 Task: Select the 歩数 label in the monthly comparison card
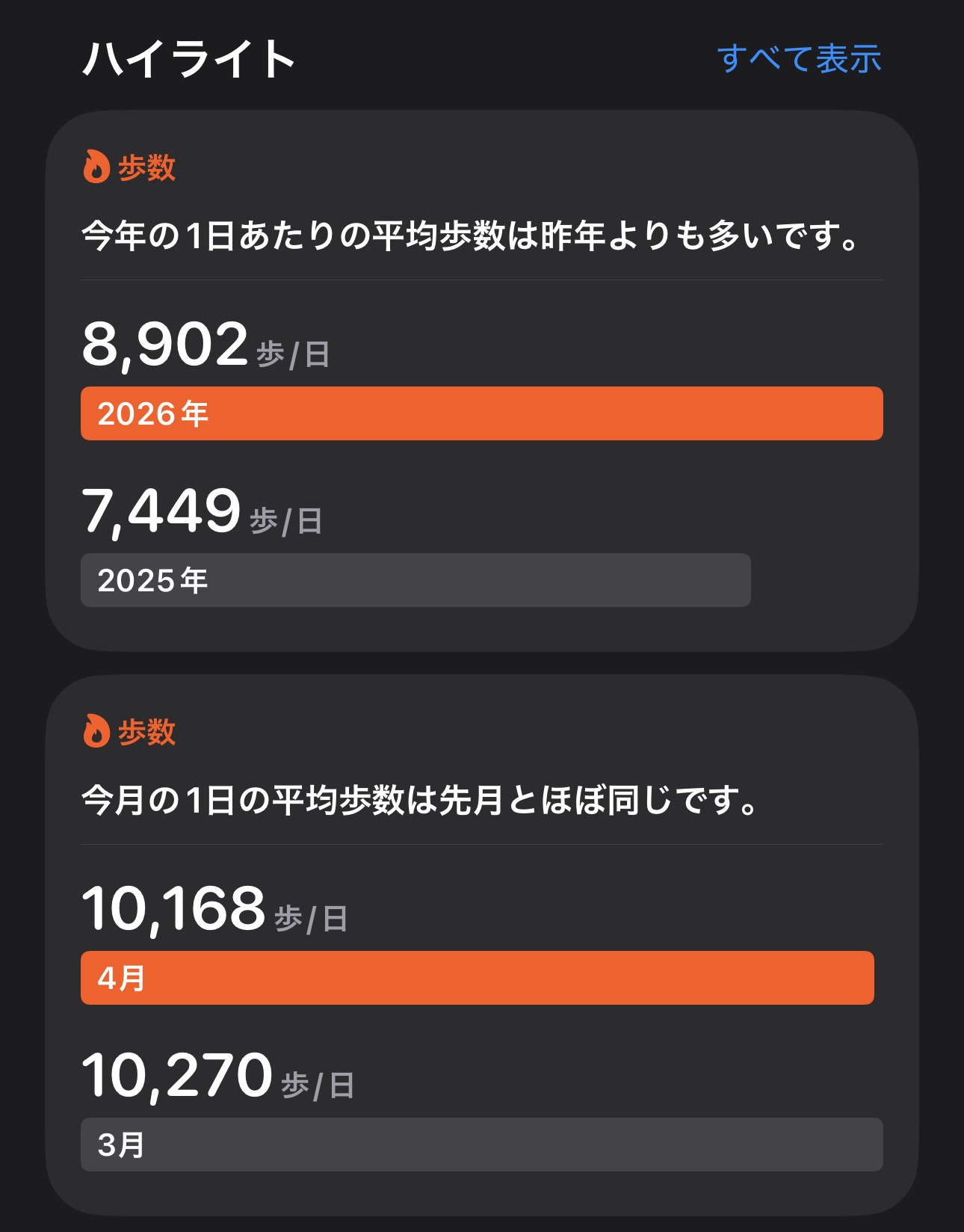click(146, 732)
